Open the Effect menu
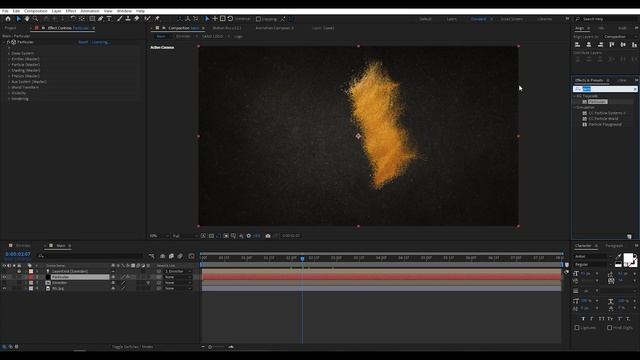 point(71,11)
